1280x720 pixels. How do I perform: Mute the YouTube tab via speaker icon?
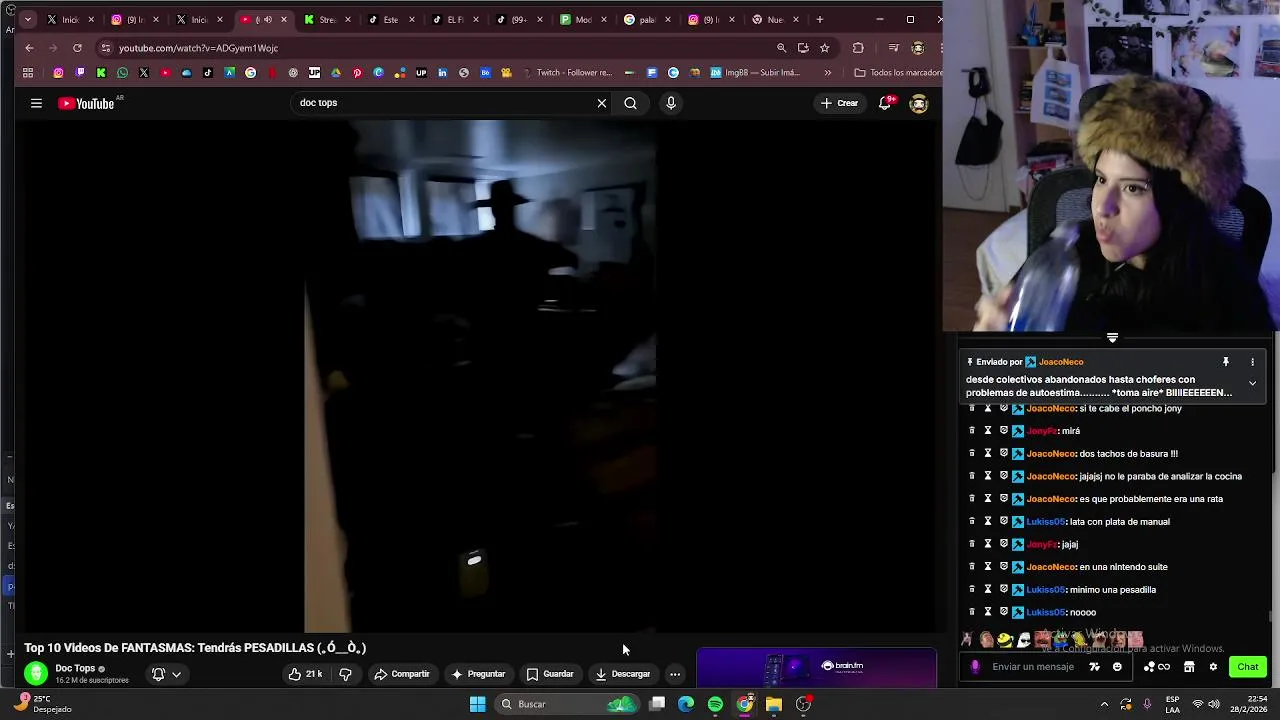pos(268,19)
